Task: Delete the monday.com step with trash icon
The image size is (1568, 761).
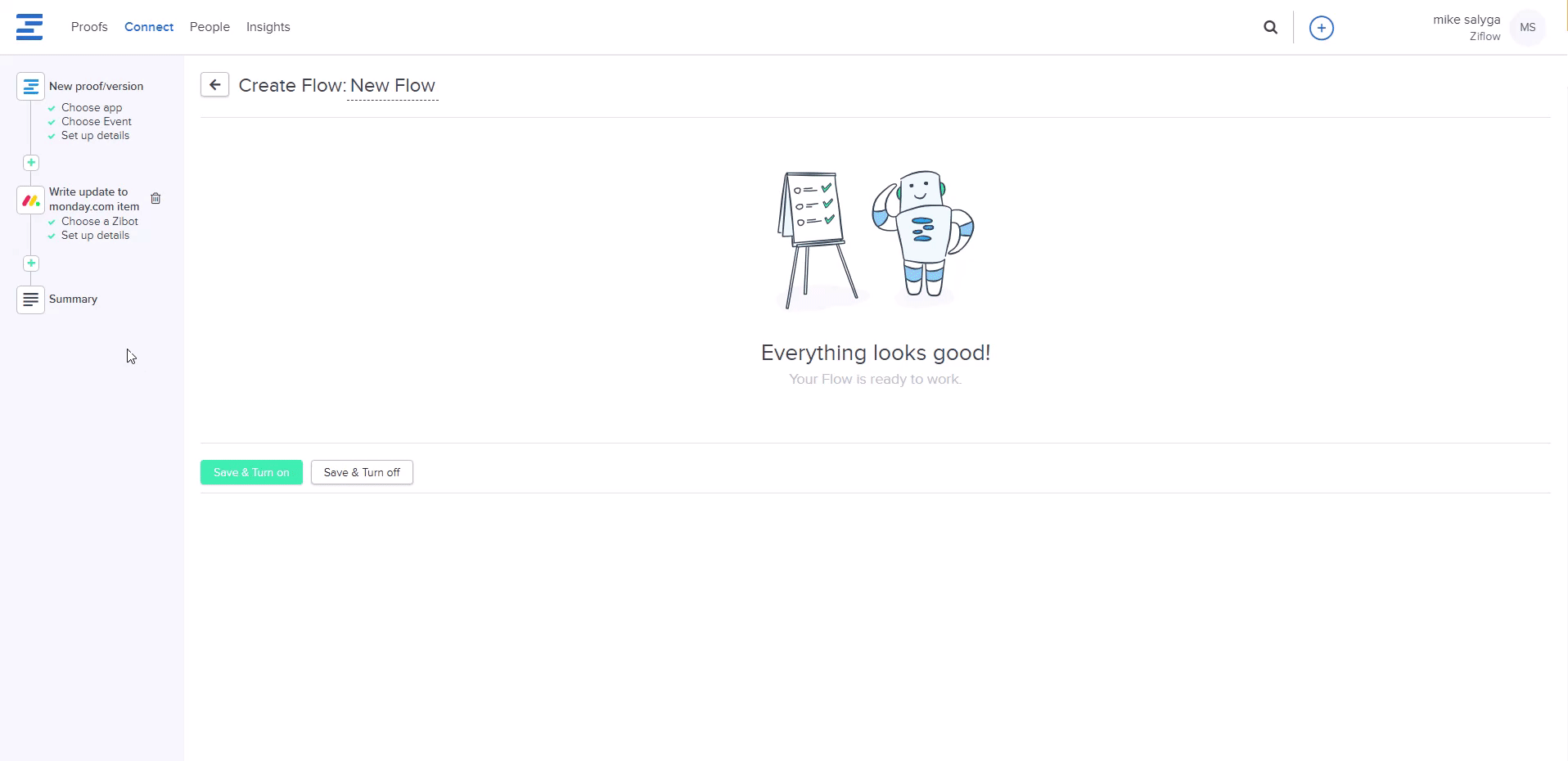Action: click(155, 198)
